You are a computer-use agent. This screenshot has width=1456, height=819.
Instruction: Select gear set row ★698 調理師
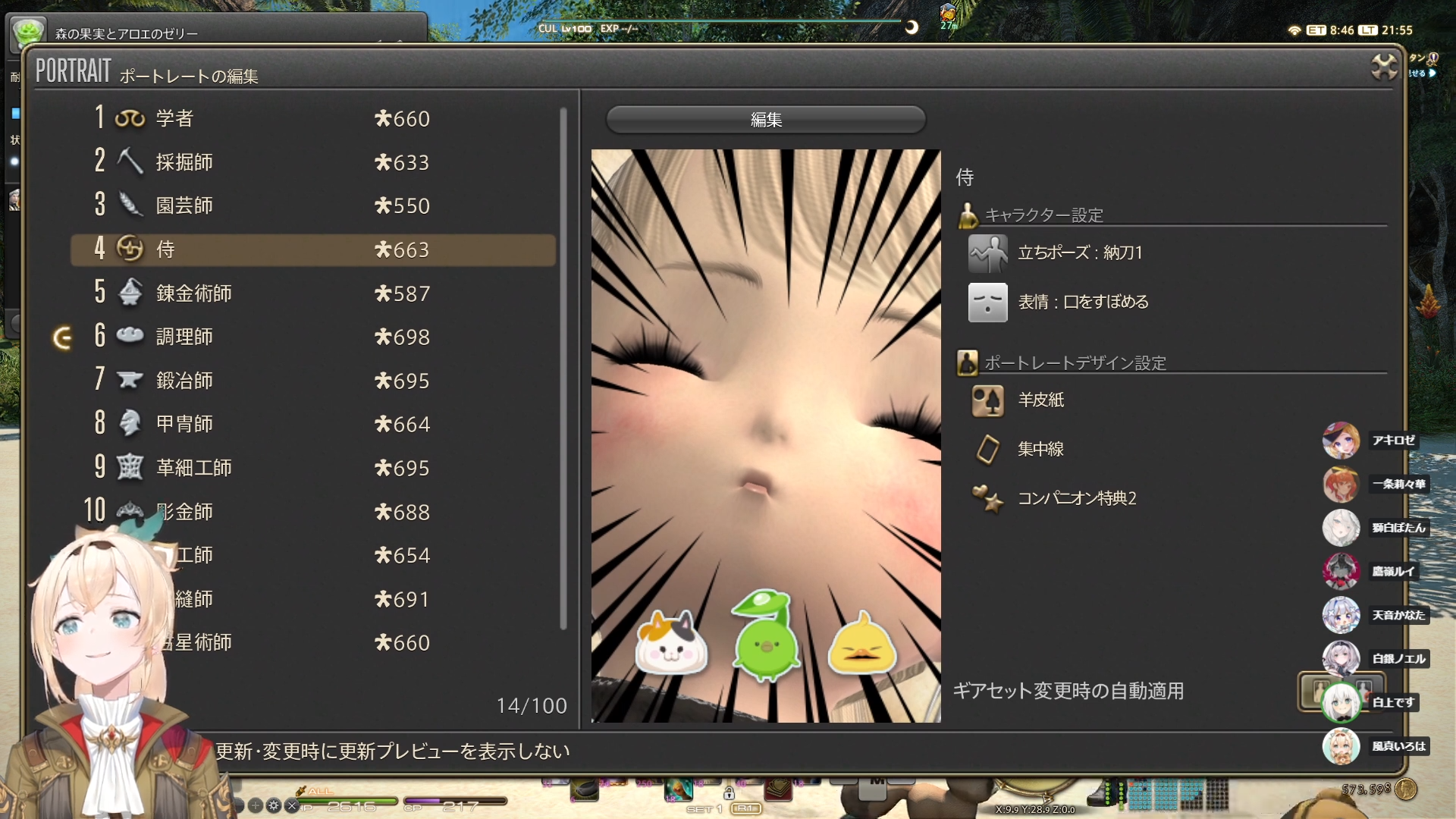313,336
